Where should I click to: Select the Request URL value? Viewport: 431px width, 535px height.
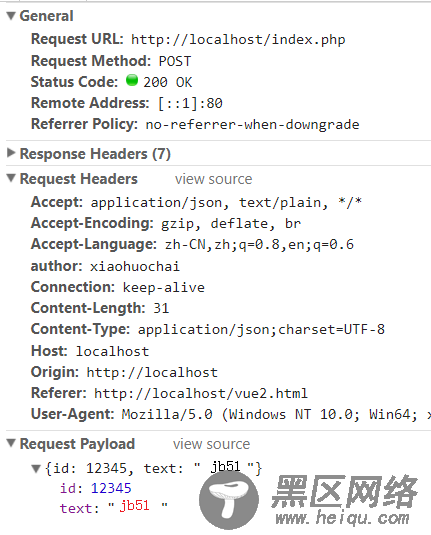(x=238, y=40)
